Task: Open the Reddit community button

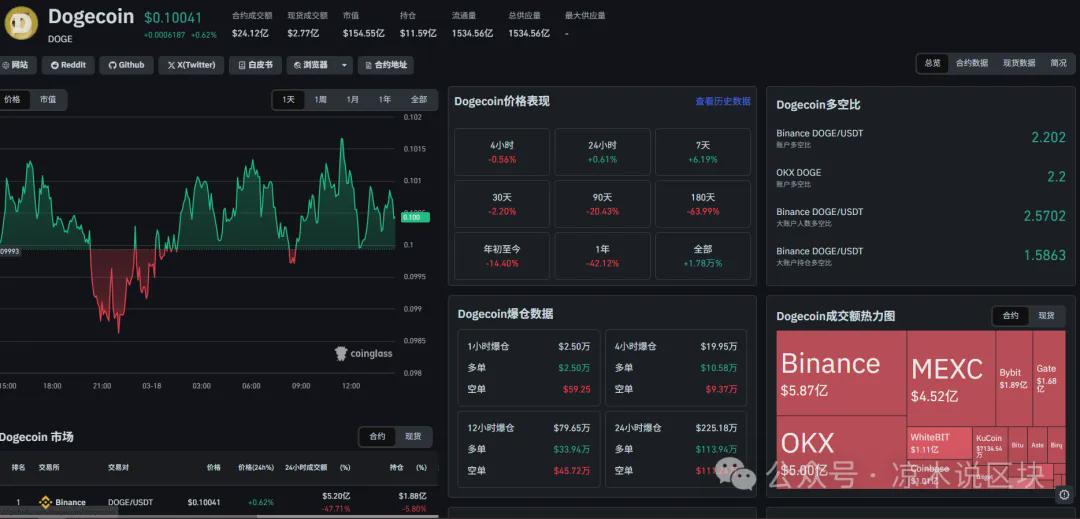Action: (68, 65)
